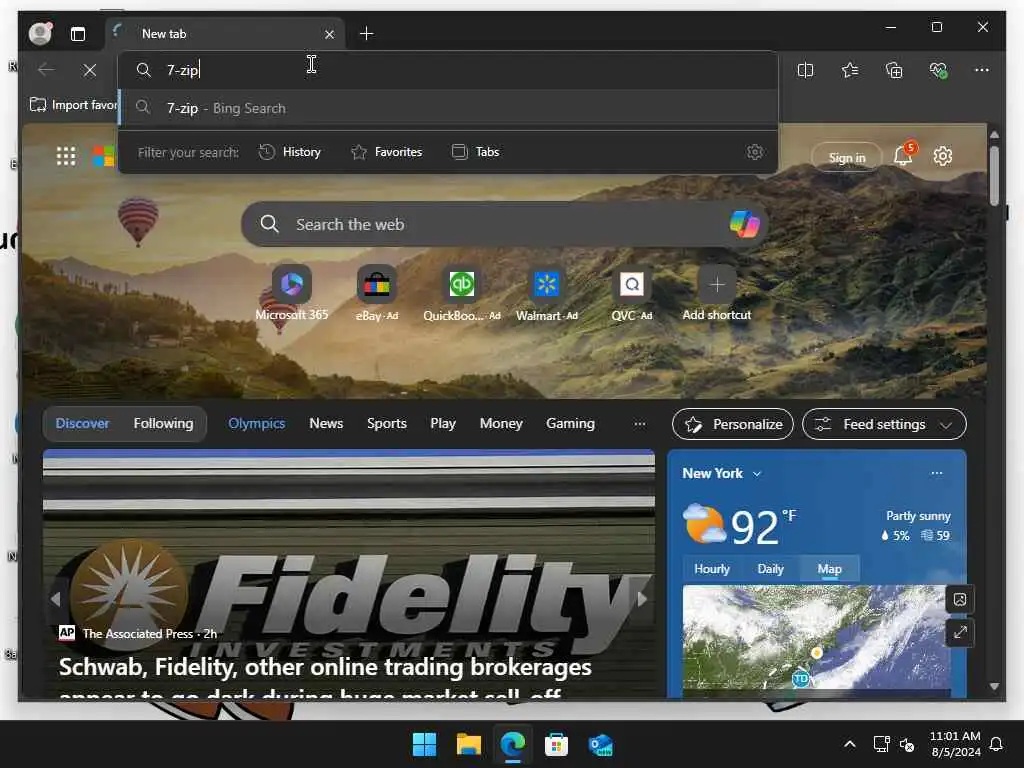Open the News feed tab
The width and height of the screenshot is (1024, 768).
pos(326,424)
